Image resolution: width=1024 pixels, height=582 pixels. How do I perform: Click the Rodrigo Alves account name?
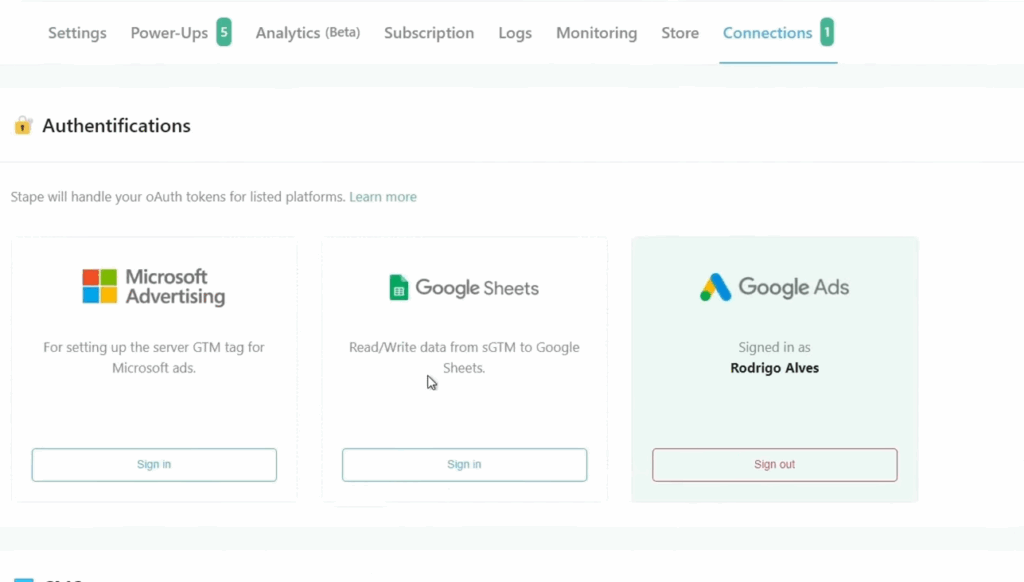tap(774, 368)
